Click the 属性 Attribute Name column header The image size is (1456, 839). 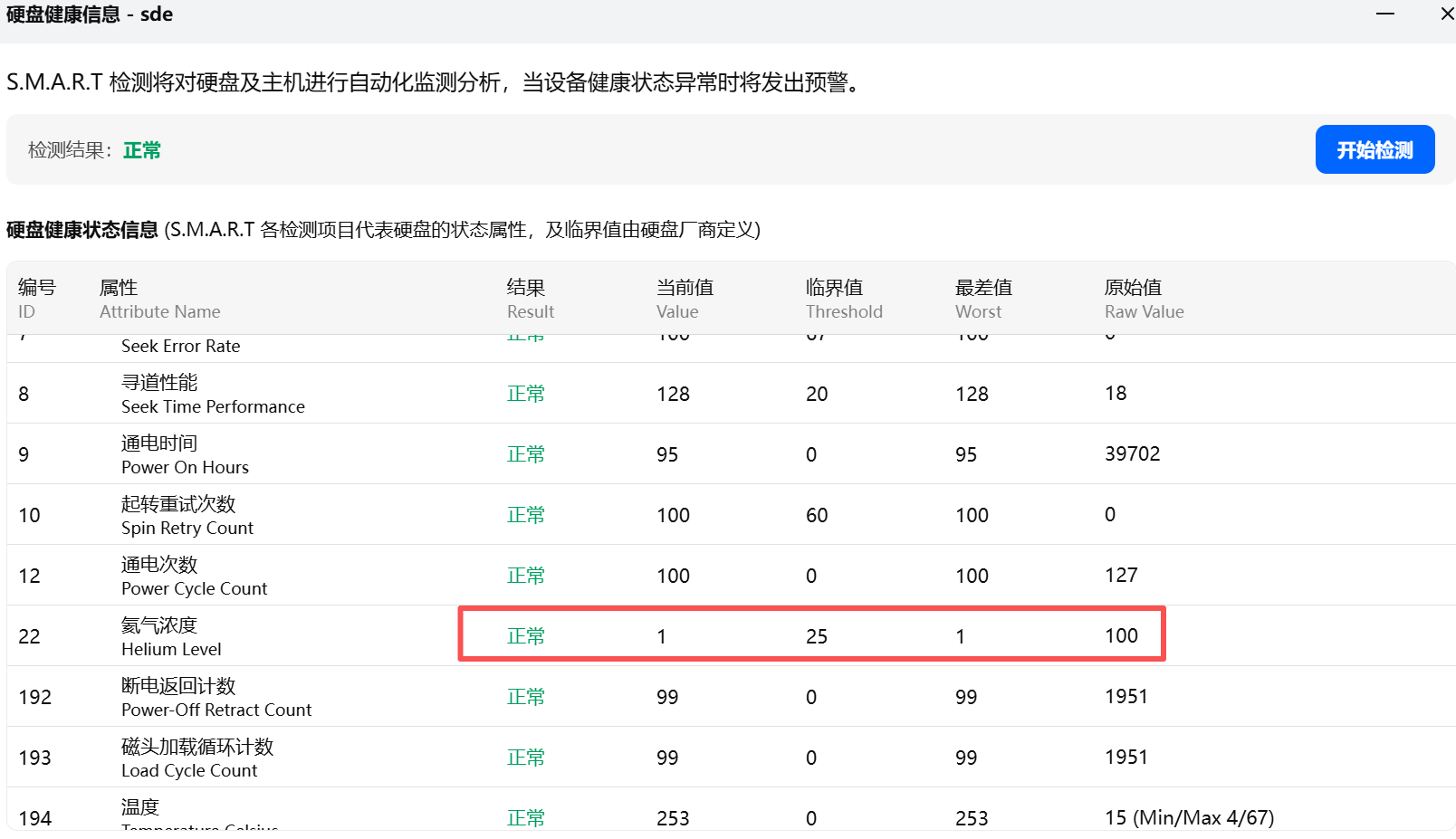tap(159, 298)
